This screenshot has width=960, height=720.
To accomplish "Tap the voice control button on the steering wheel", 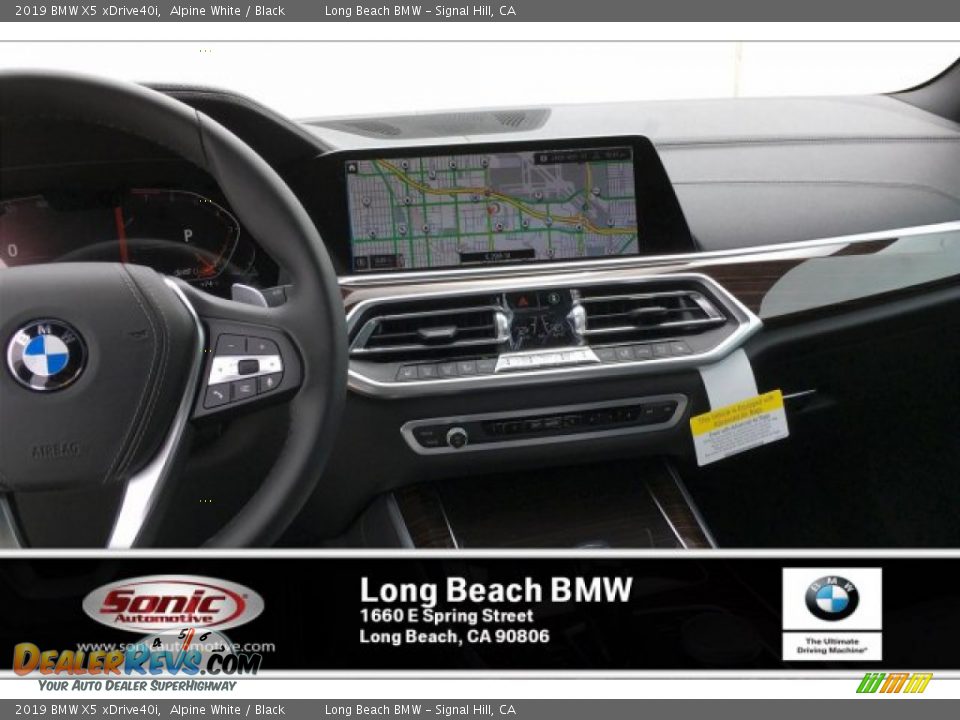I will pos(270,382).
